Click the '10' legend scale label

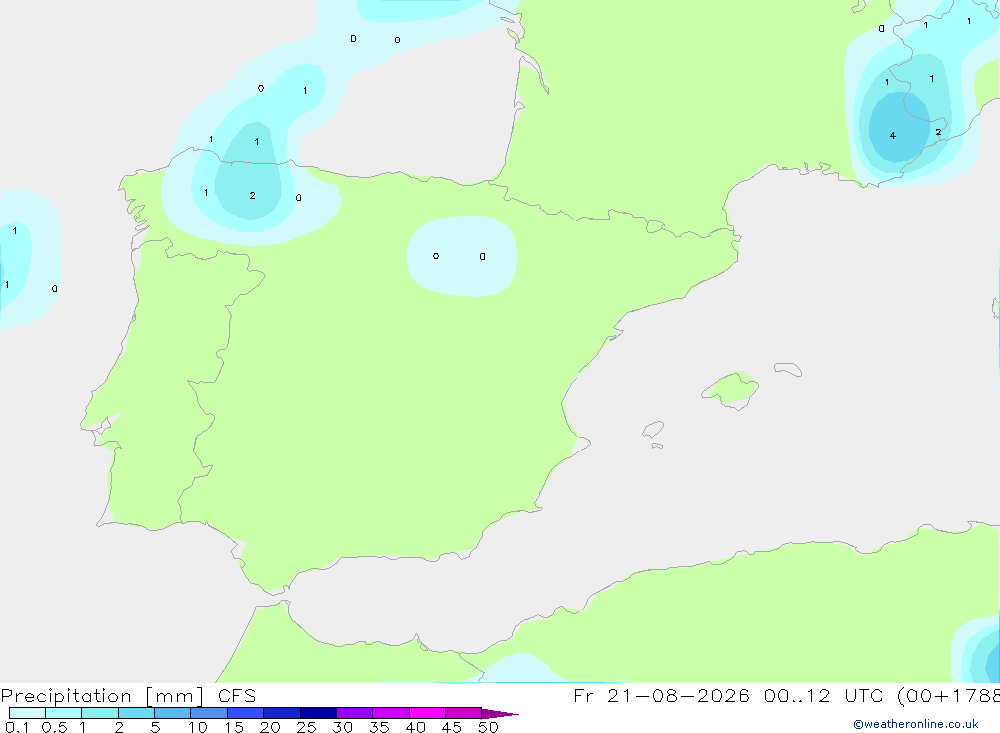click(197, 727)
